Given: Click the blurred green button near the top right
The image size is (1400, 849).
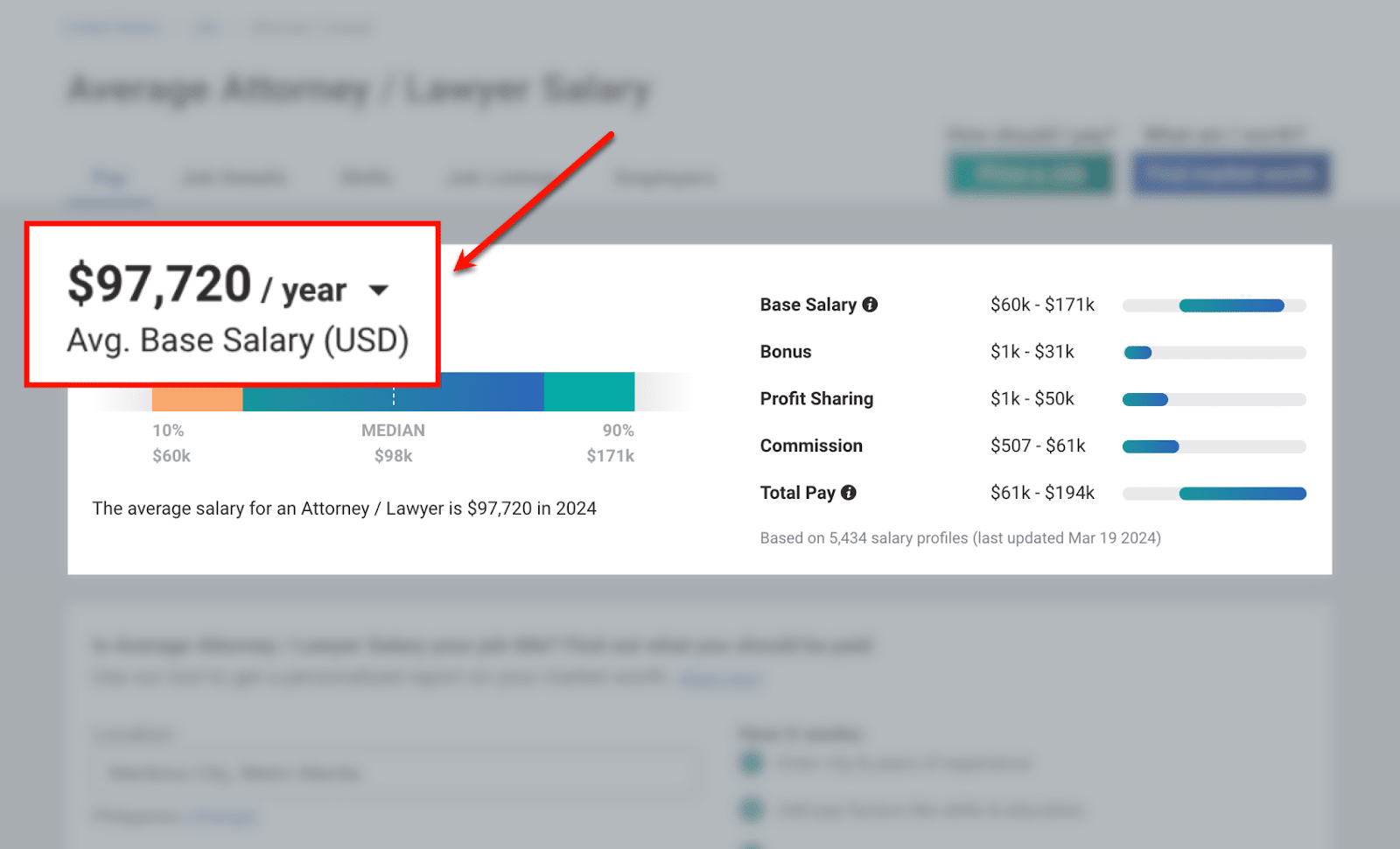Looking at the screenshot, I should coord(1031,173).
